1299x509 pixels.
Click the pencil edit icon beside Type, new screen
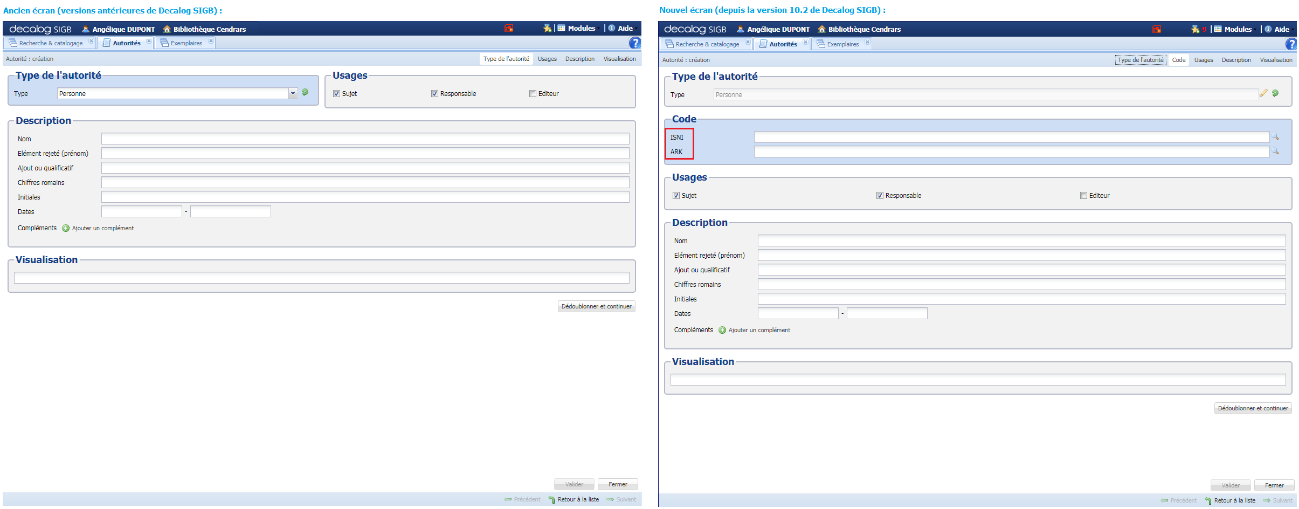pos(1263,94)
